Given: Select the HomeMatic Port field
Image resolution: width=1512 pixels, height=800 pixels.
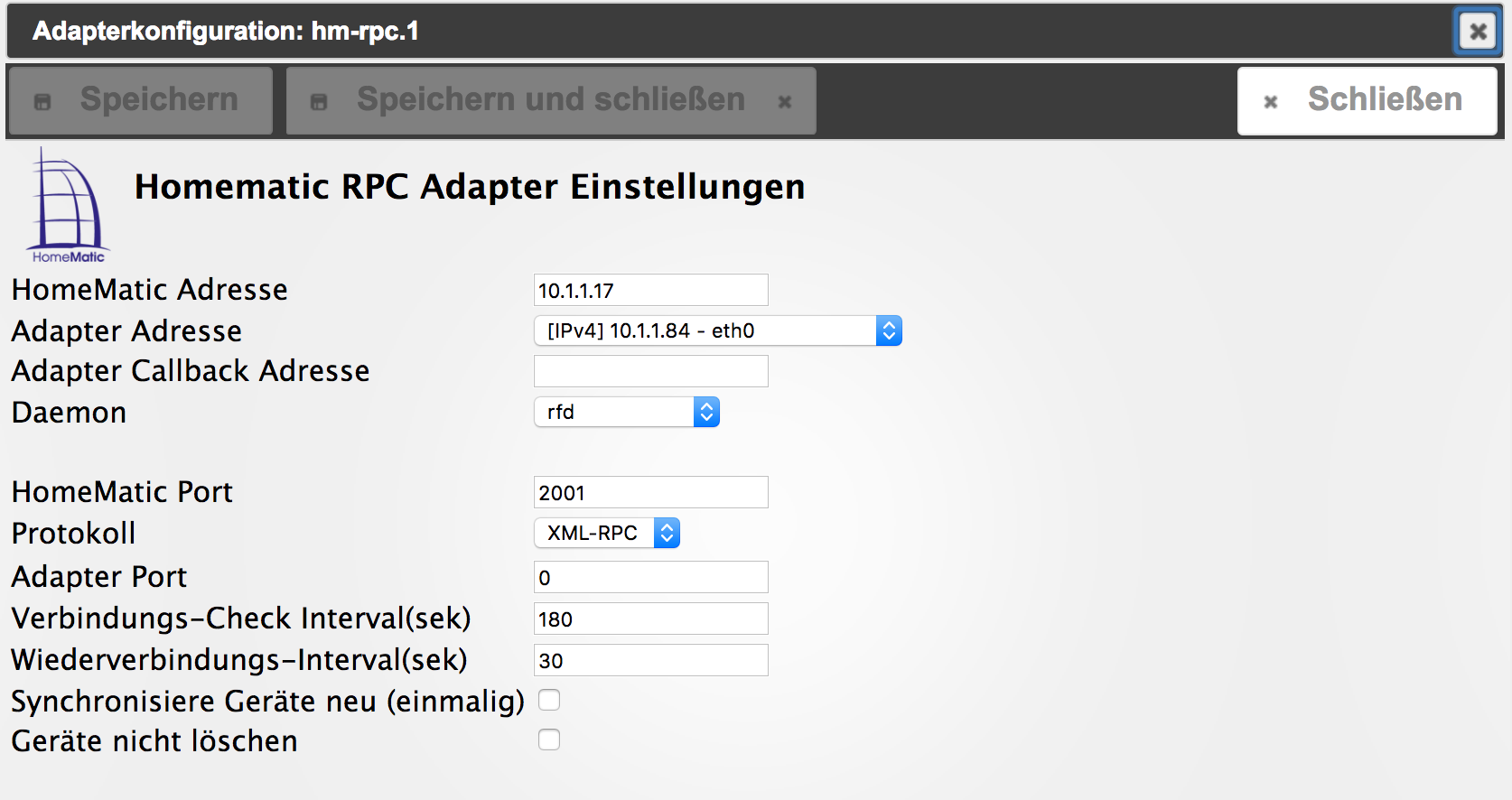Looking at the screenshot, I should (650, 493).
